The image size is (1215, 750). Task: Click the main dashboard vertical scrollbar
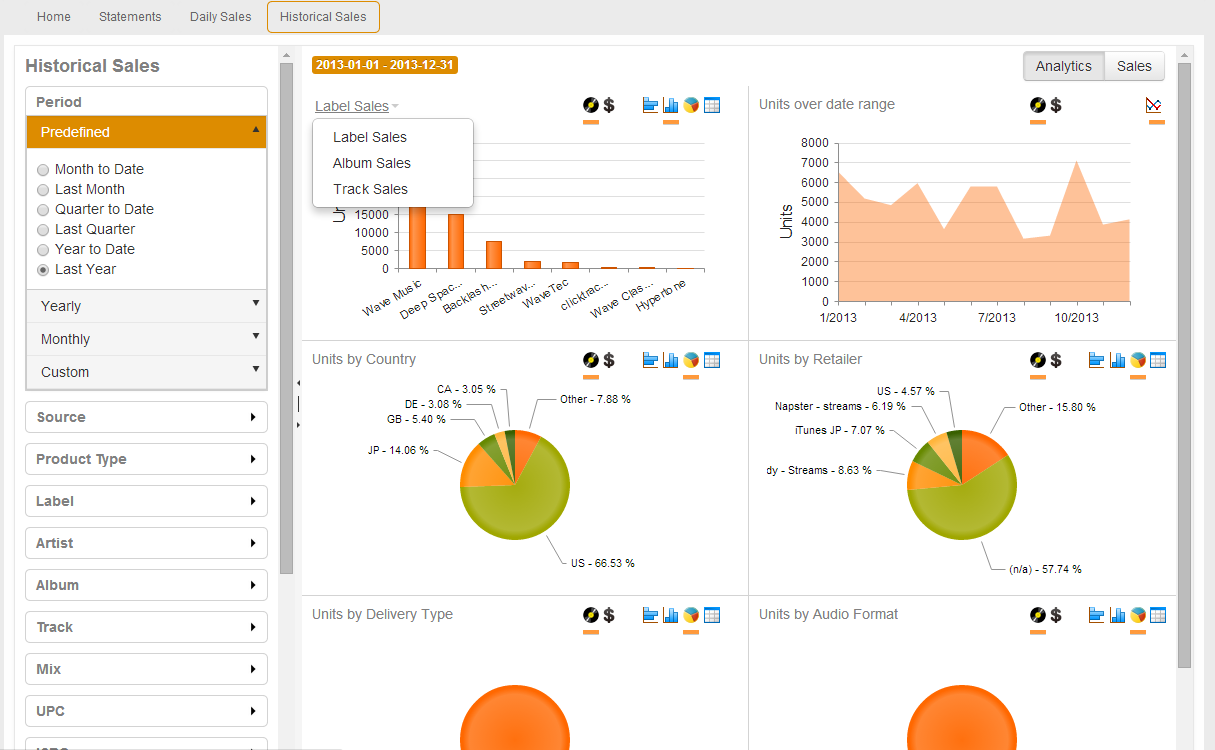1185,365
